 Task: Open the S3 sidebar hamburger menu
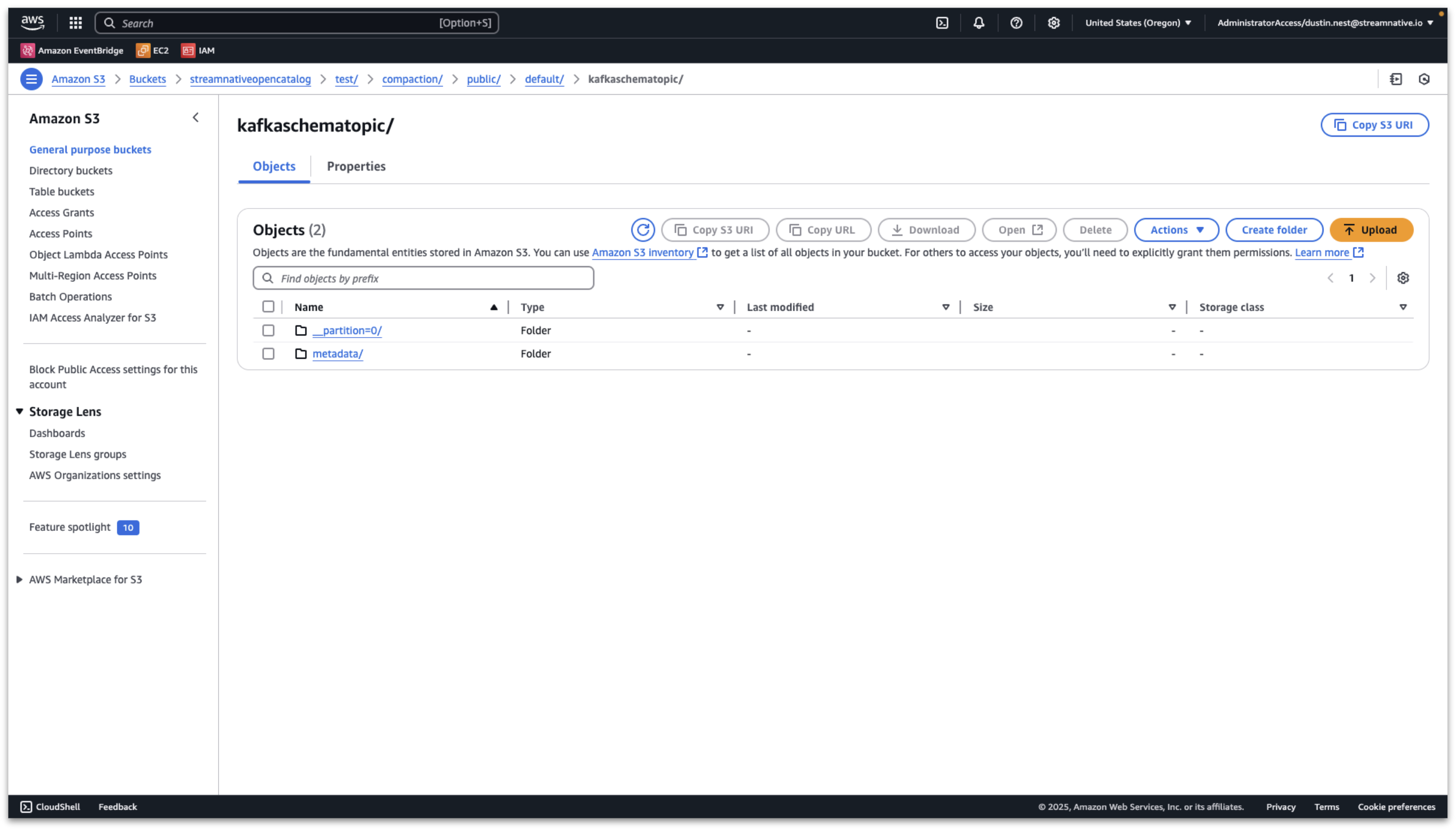pos(31,79)
